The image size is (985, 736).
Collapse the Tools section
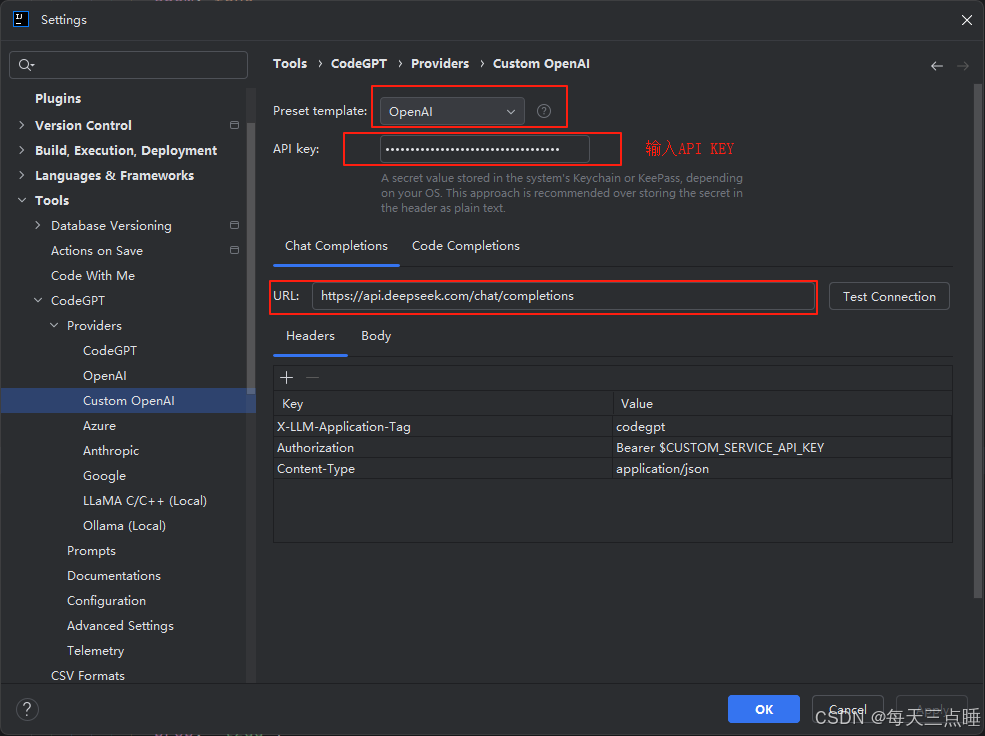[x=22, y=200]
